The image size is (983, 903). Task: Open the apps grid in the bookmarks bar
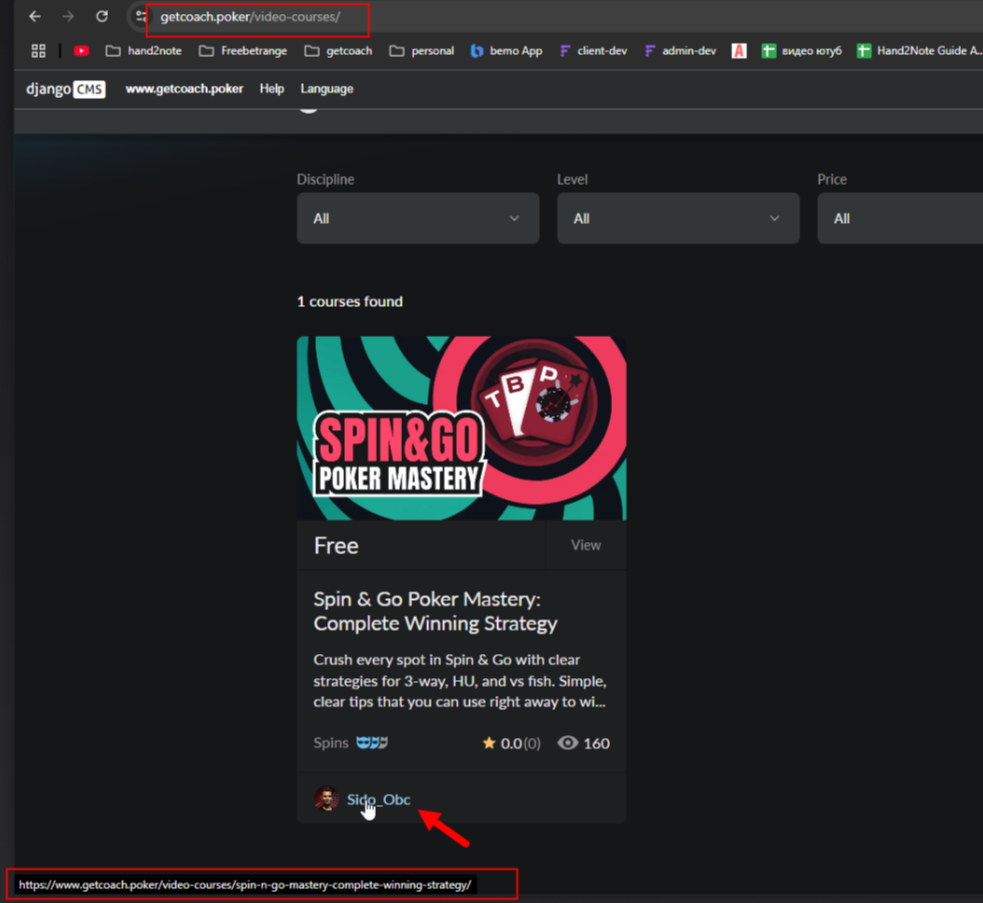click(x=39, y=51)
